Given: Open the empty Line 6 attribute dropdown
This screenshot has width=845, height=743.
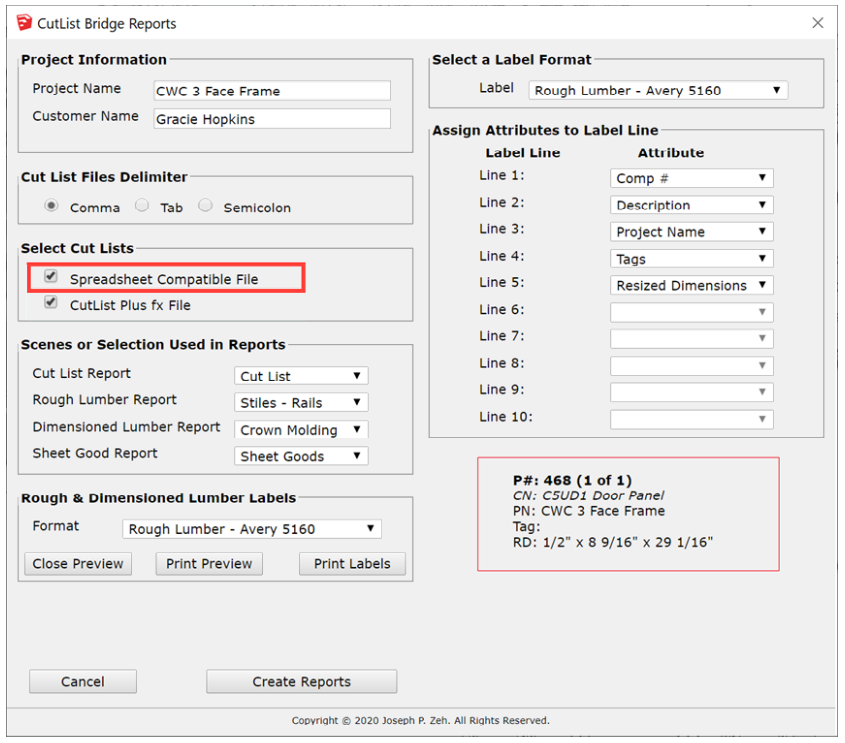Looking at the screenshot, I should [691, 312].
